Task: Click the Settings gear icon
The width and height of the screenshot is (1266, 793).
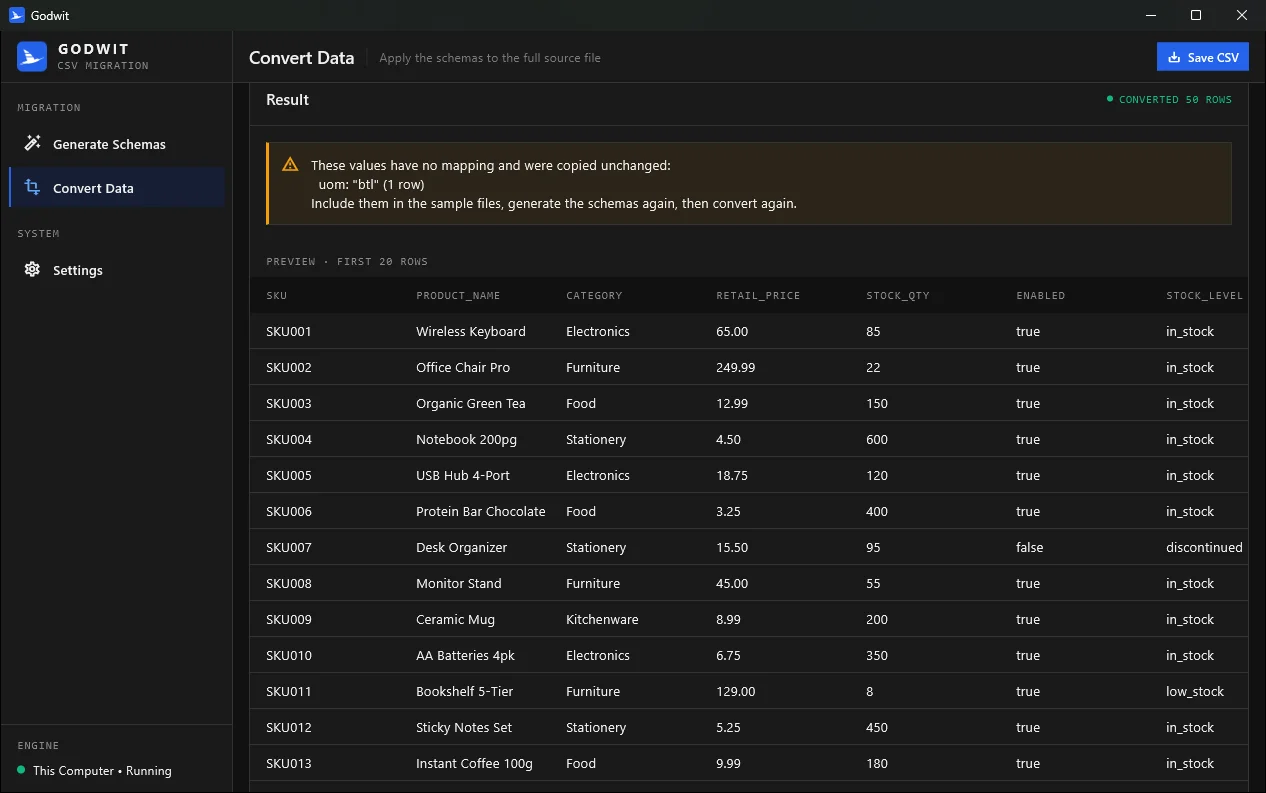Action: coord(32,270)
